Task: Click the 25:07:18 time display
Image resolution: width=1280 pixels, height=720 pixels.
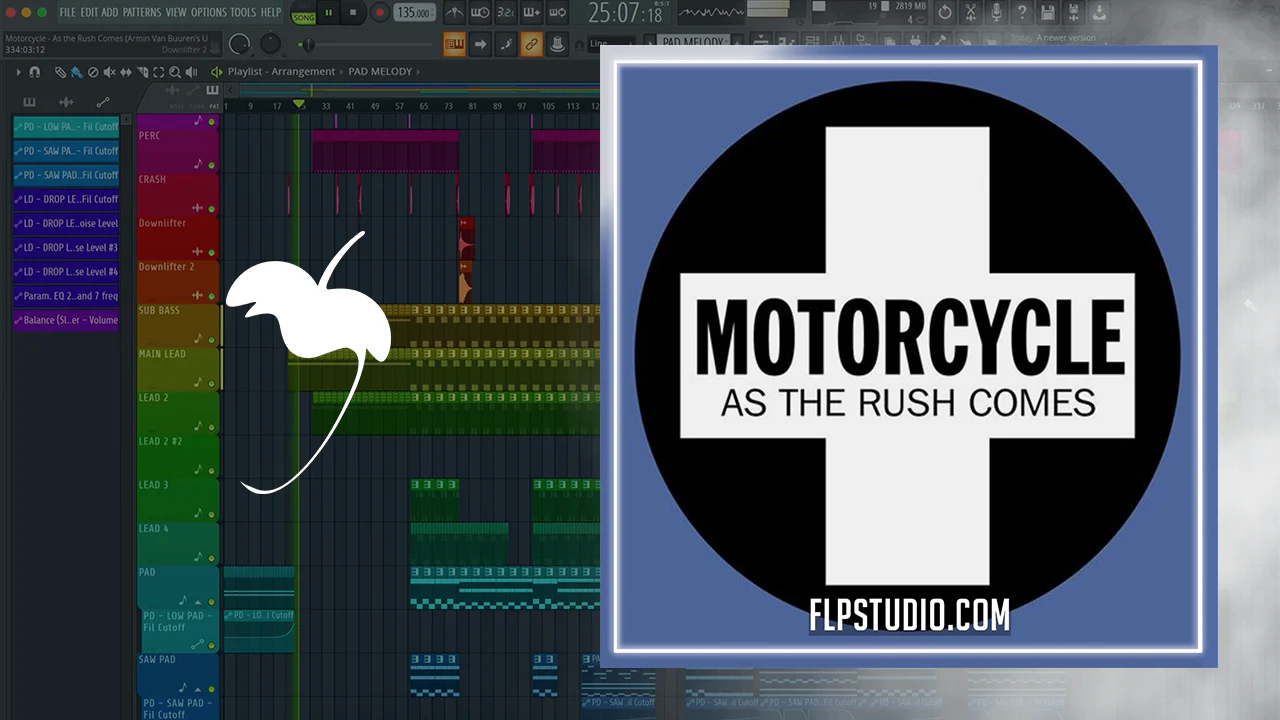Action: click(626, 14)
